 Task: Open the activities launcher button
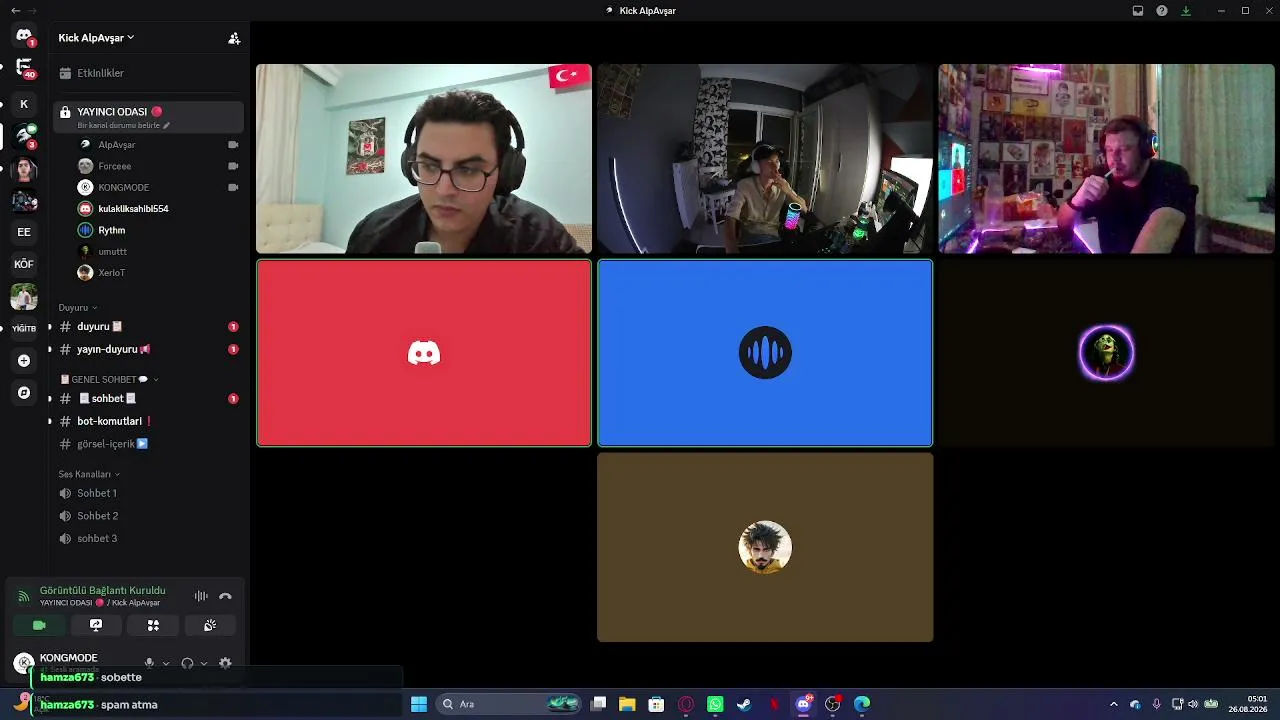click(153, 625)
